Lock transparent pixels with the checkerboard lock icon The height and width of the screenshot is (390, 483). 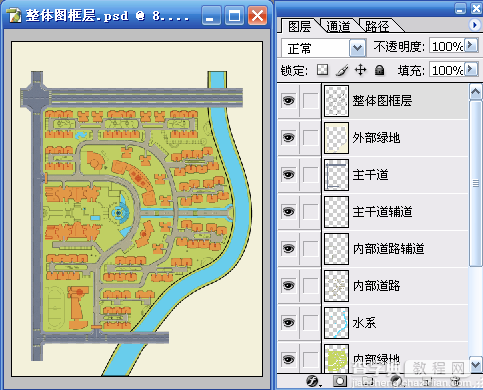322,70
